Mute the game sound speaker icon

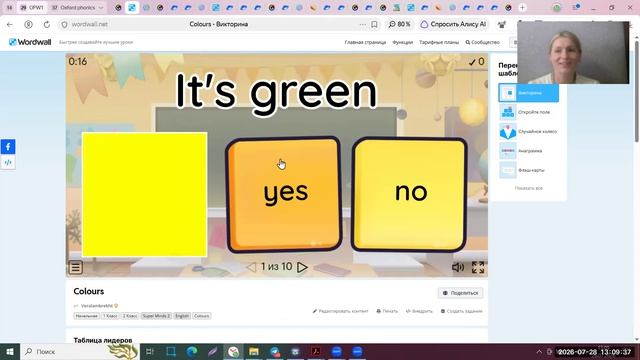(x=458, y=267)
